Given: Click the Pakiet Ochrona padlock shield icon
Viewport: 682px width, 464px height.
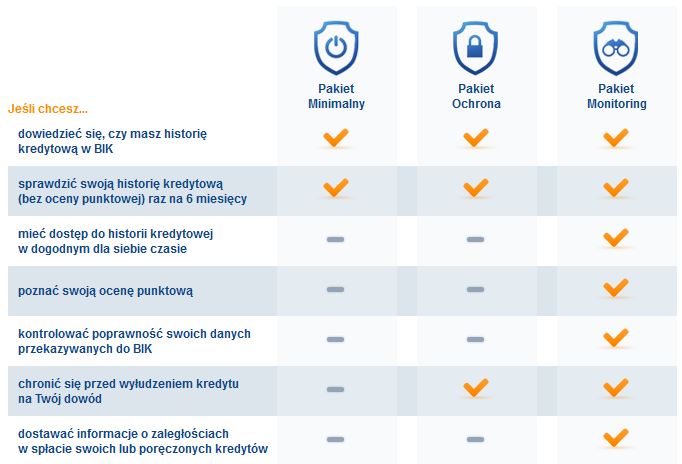Looking at the screenshot, I should pos(476,49).
